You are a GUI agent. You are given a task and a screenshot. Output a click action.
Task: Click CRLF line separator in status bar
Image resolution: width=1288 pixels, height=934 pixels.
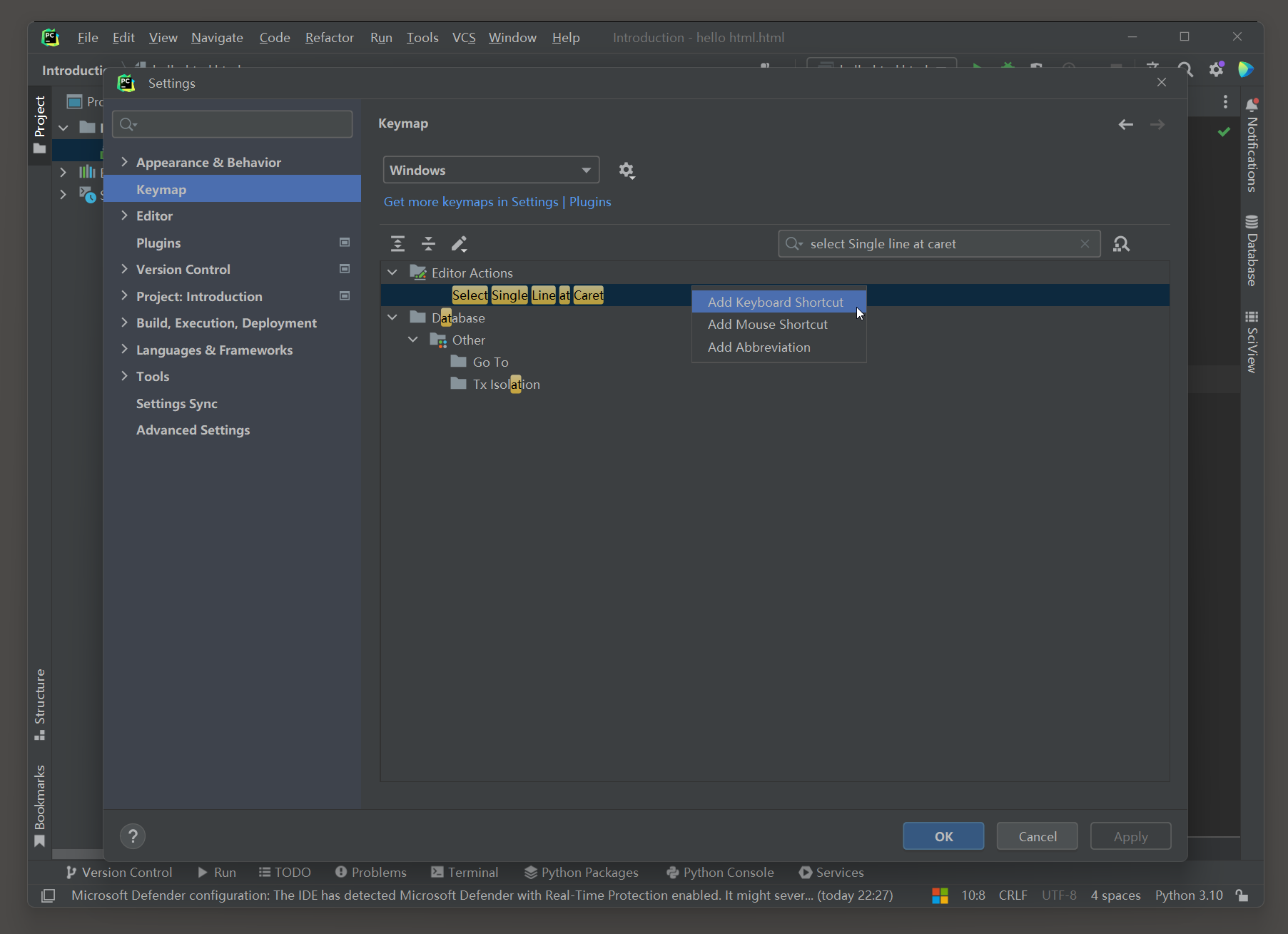click(1013, 895)
